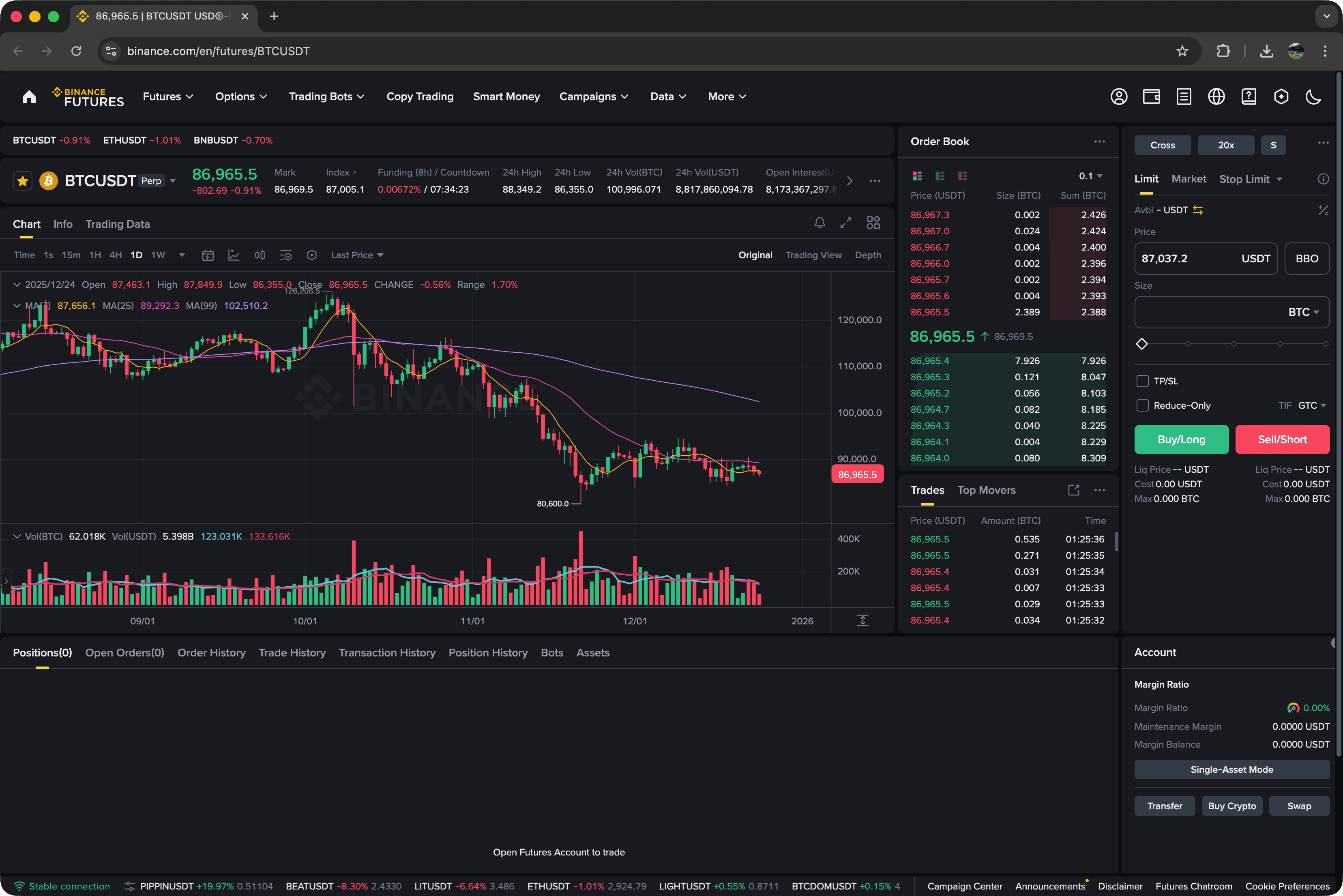Open price alert bell icon

[x=820, y=223]
